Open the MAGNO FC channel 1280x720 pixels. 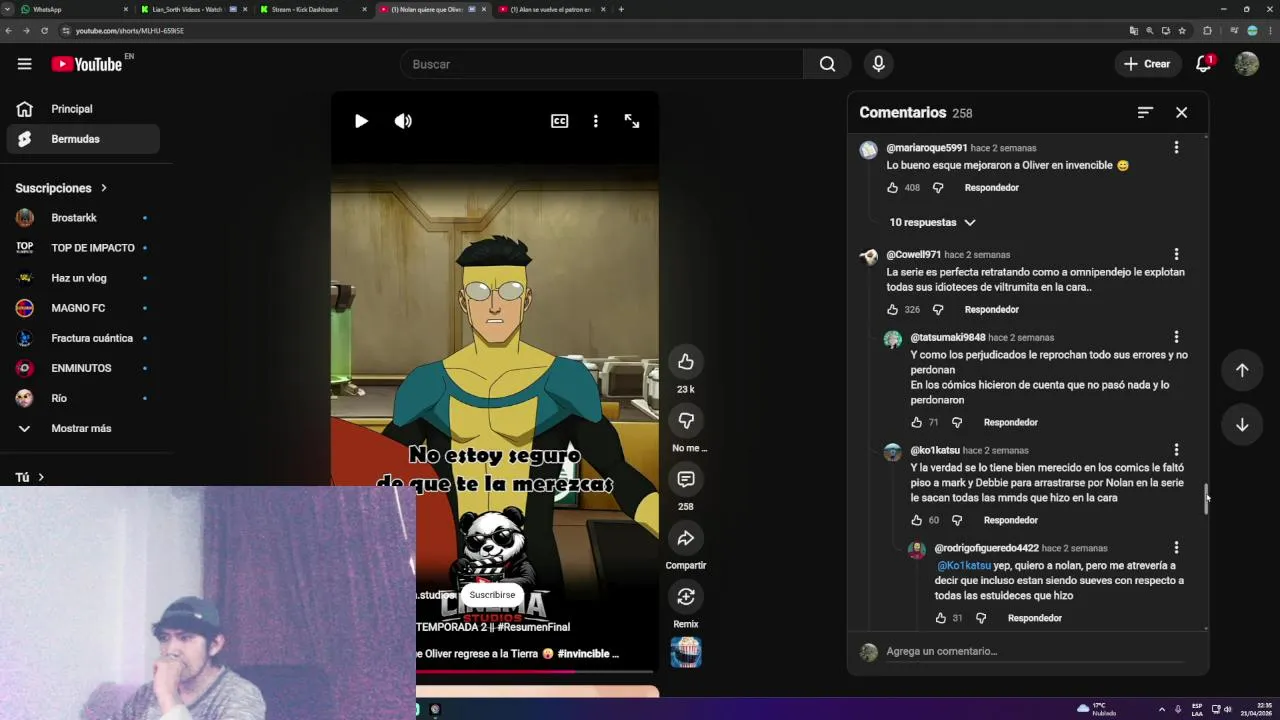tap(84, 308)
